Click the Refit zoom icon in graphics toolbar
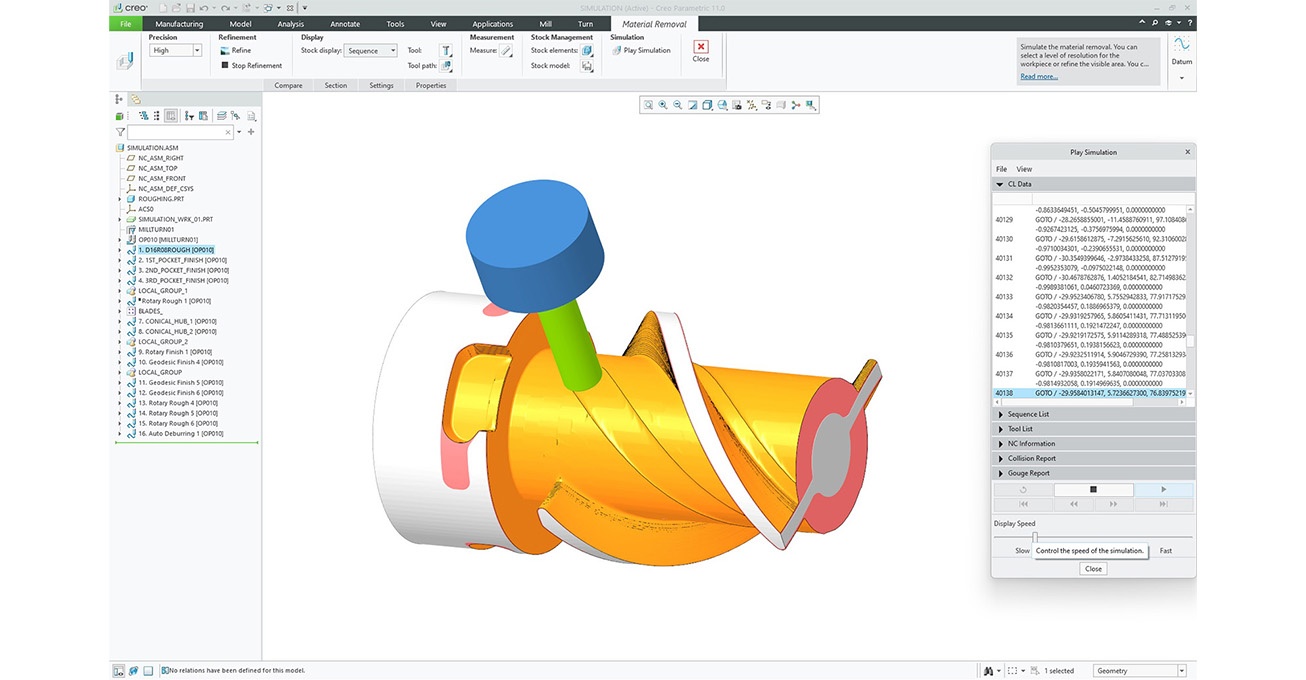This screenshot has height=680, width=1306. (648, 105)
